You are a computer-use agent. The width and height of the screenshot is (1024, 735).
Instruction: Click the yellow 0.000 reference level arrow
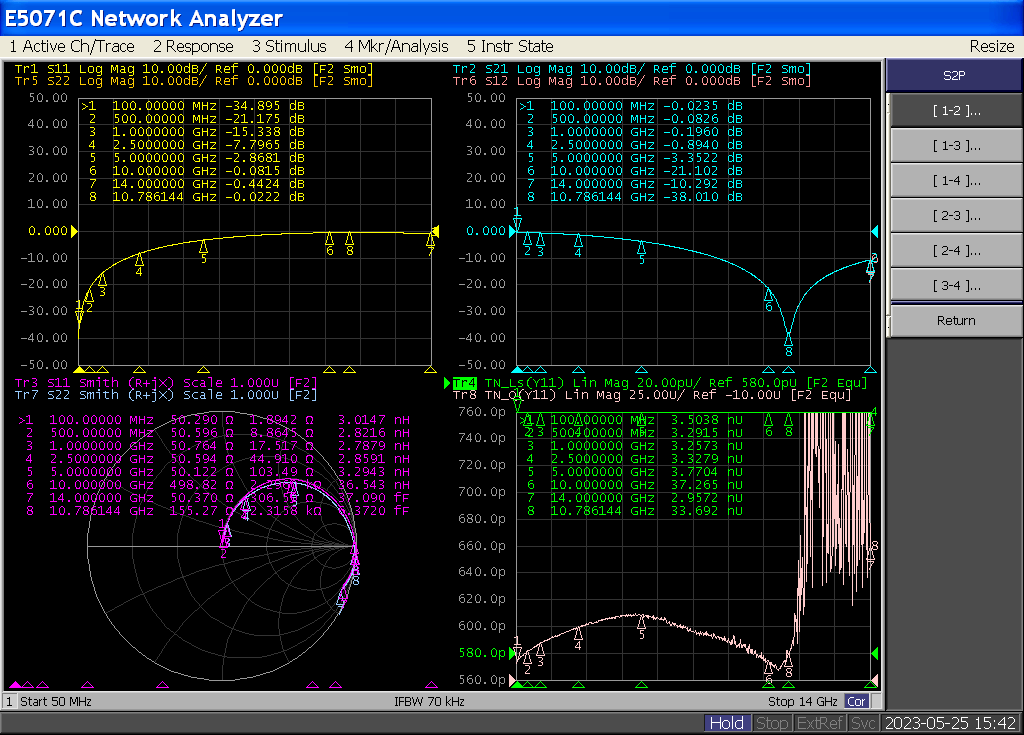(74, 231)
